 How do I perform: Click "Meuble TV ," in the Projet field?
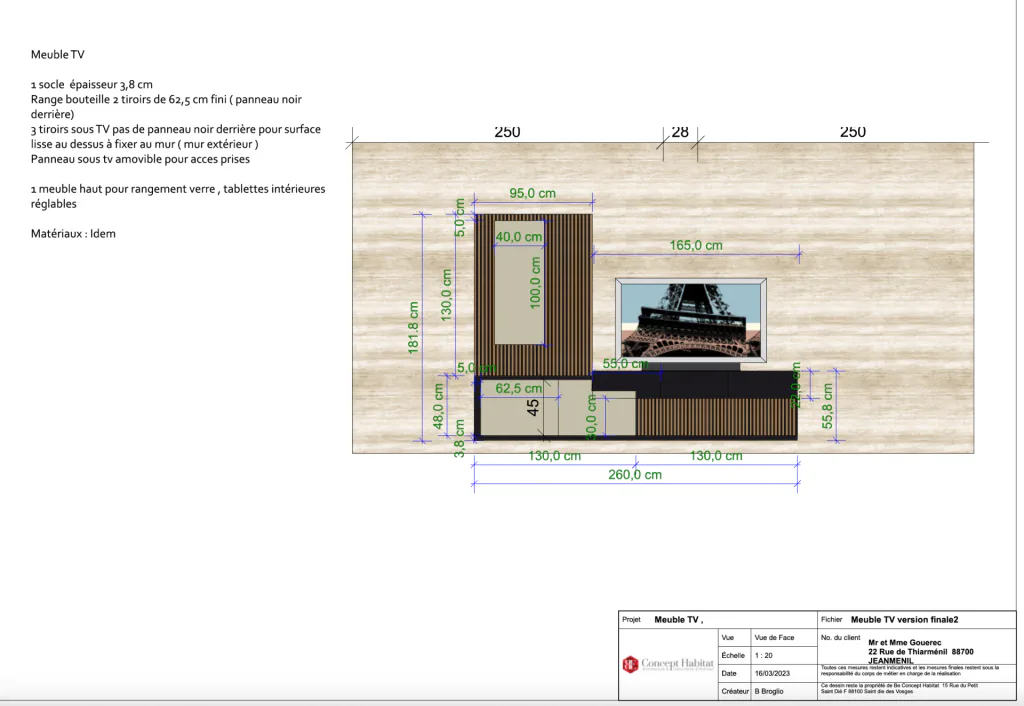679,620
